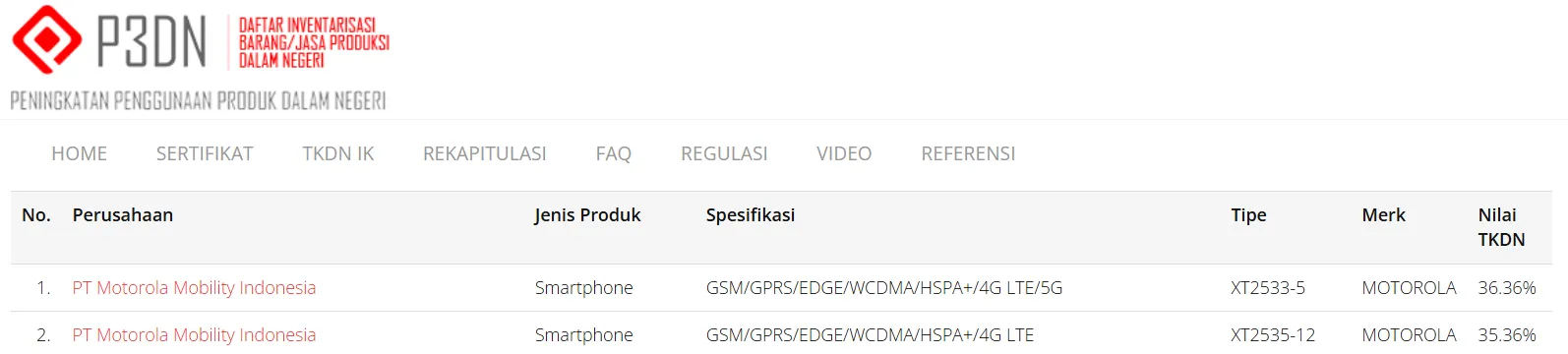Go to the REFERENSI menu
1568x354 pixels.
pos(968,153)
